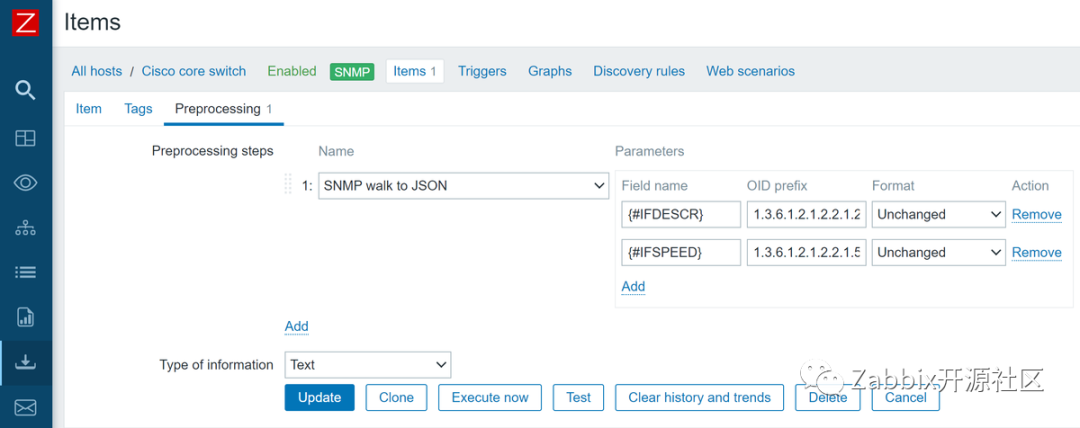Screen dimensions: 1080x428
Task: Open Type of information dropdown
Action: click(367, 365)
